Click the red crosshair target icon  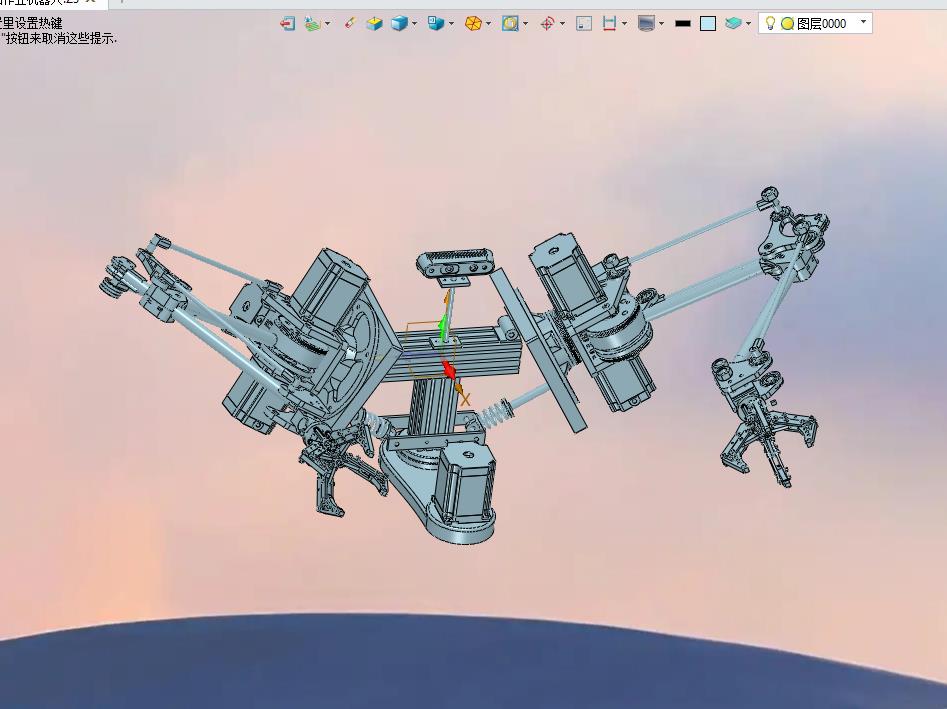(x=547, y=24)
